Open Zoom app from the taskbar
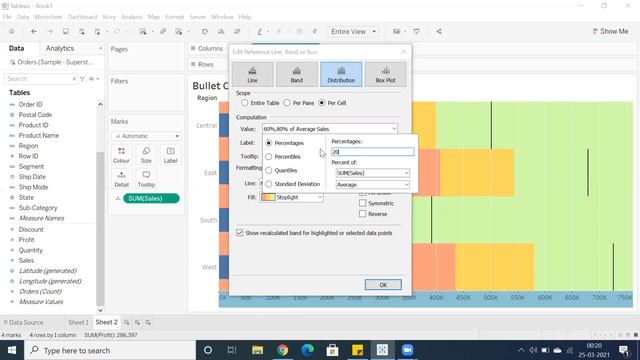 click(407, 350)
